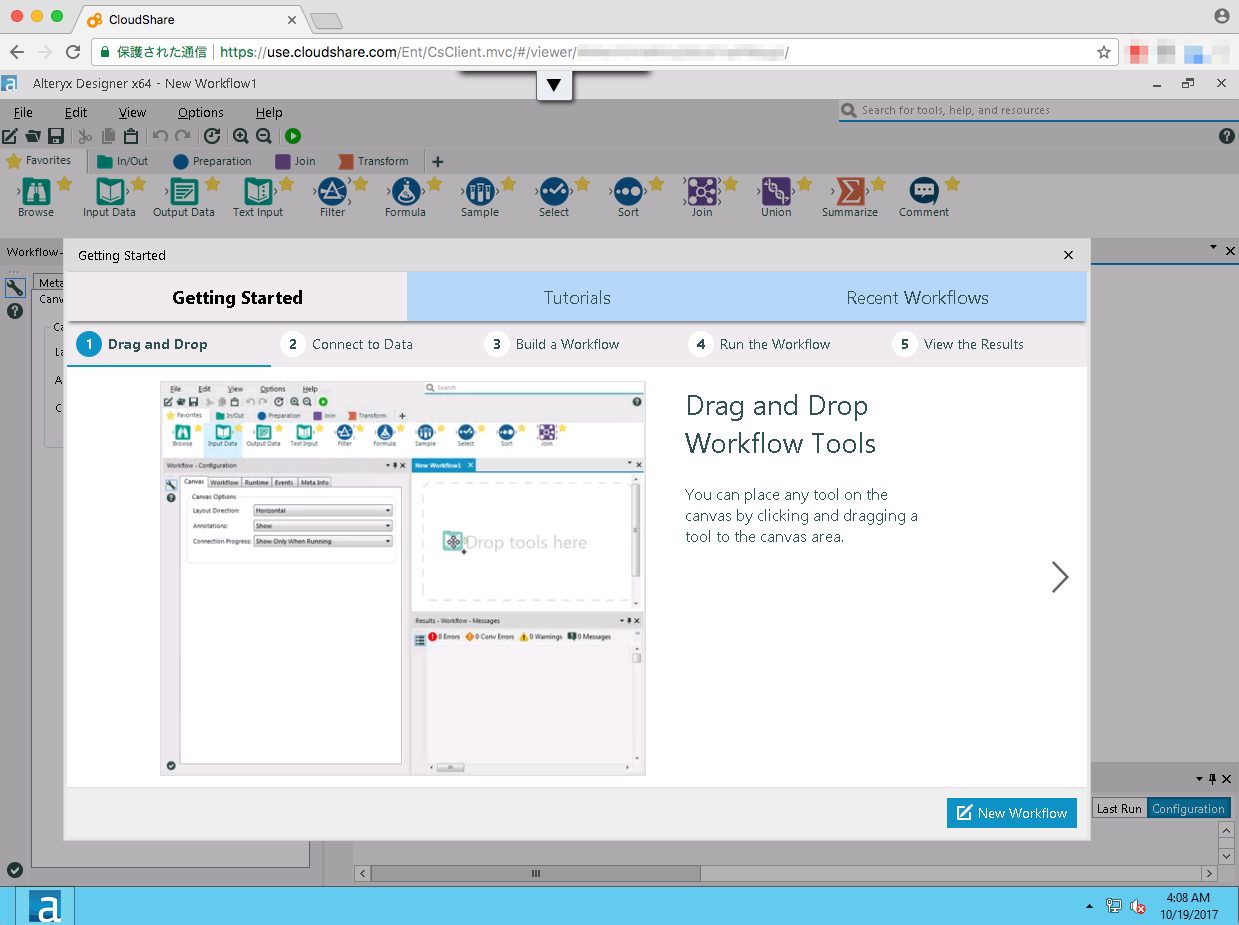Add a tool category with the plus tab
The height and width of the screenshot is (925, 1239).
pos(437,161)
